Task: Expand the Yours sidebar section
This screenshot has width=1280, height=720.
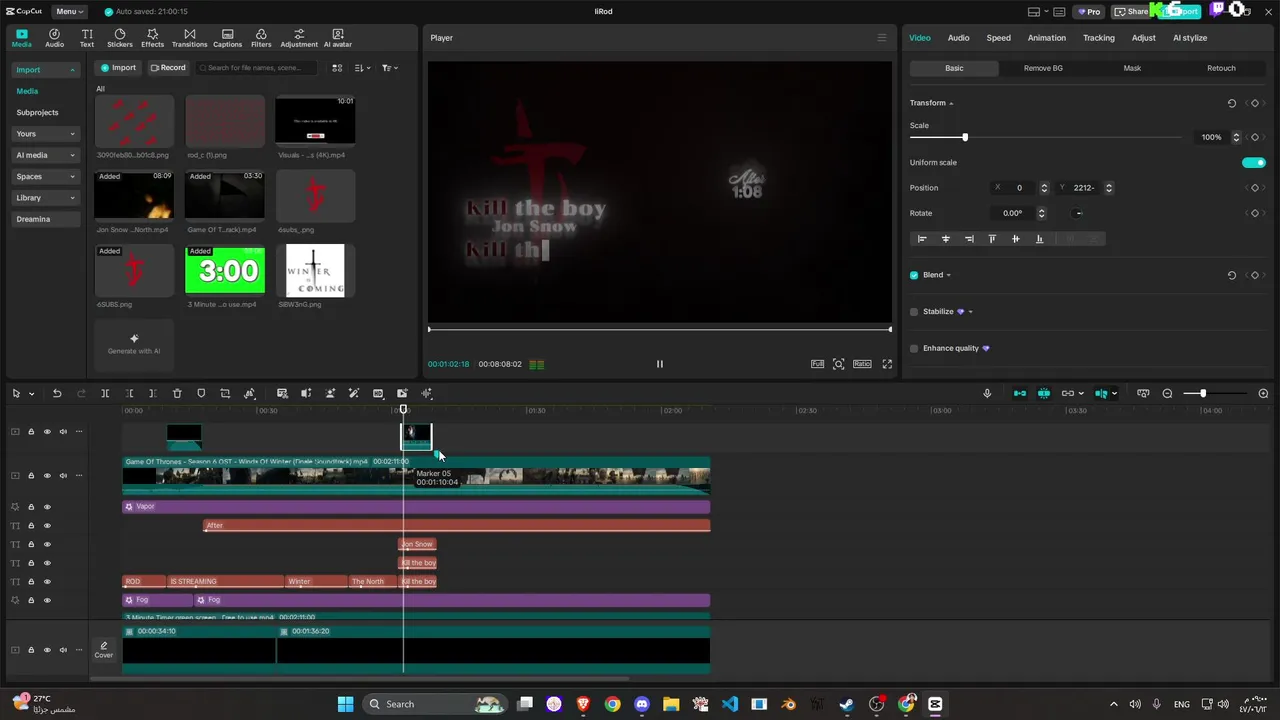Action: (x=45, y=134)
